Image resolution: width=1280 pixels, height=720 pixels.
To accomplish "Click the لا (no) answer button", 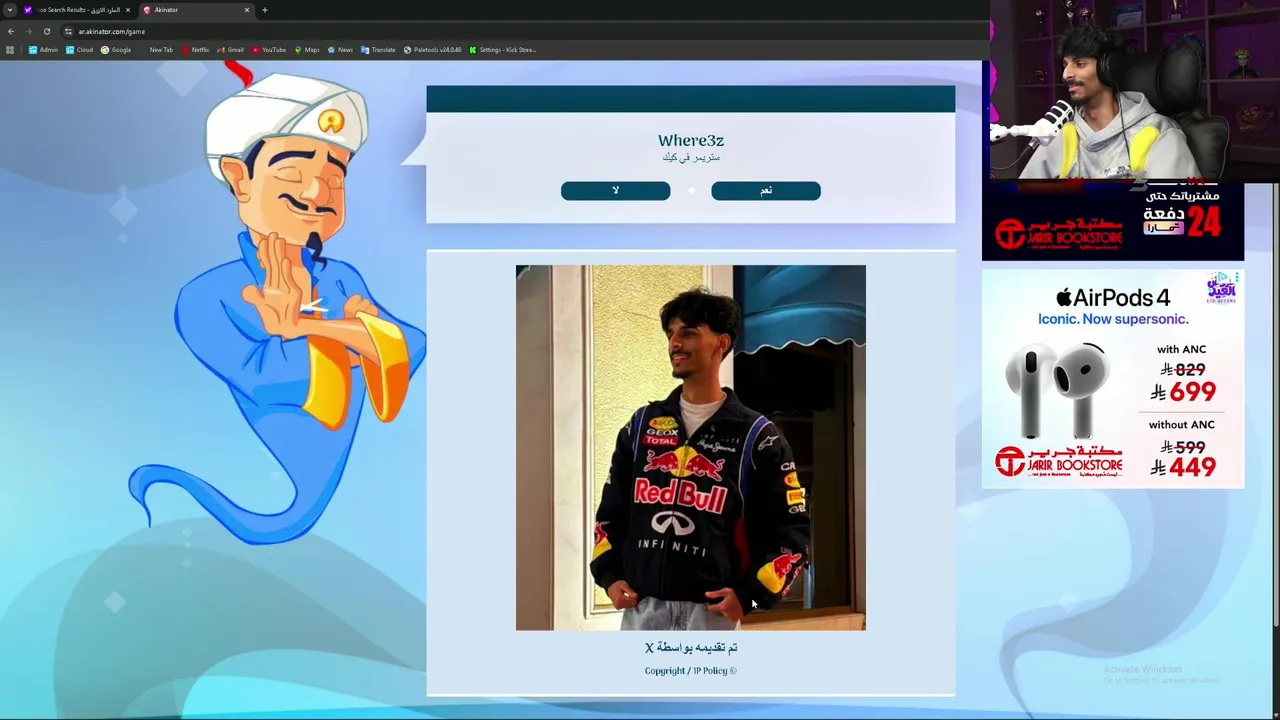I will click(x=615, y=190).
